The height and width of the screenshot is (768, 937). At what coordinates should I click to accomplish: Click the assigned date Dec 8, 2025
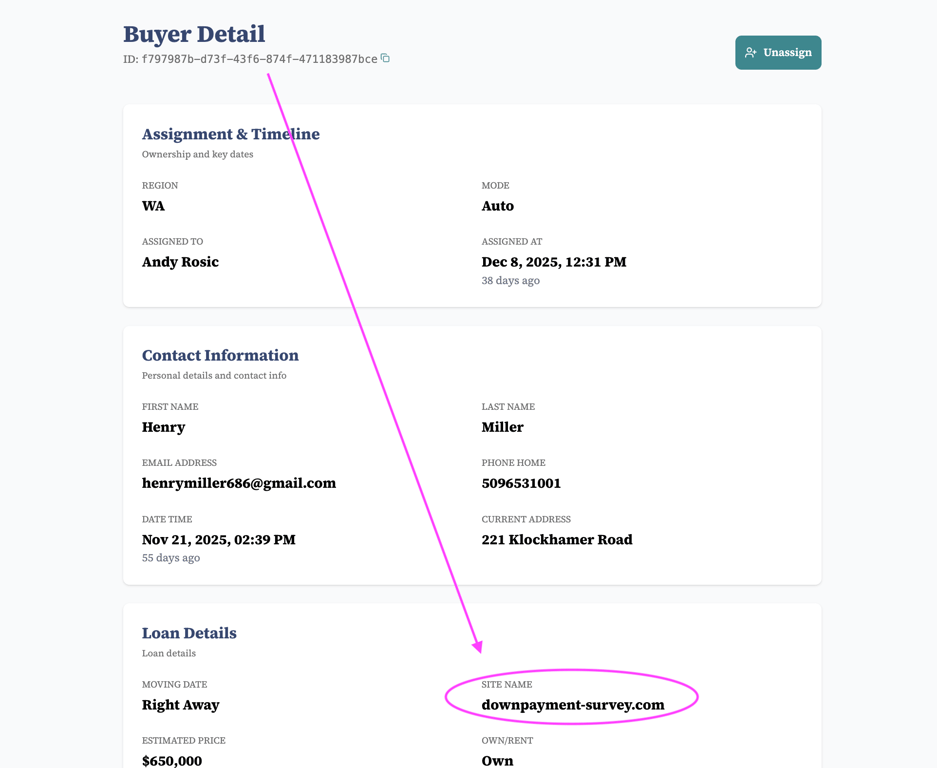point(553,262)
